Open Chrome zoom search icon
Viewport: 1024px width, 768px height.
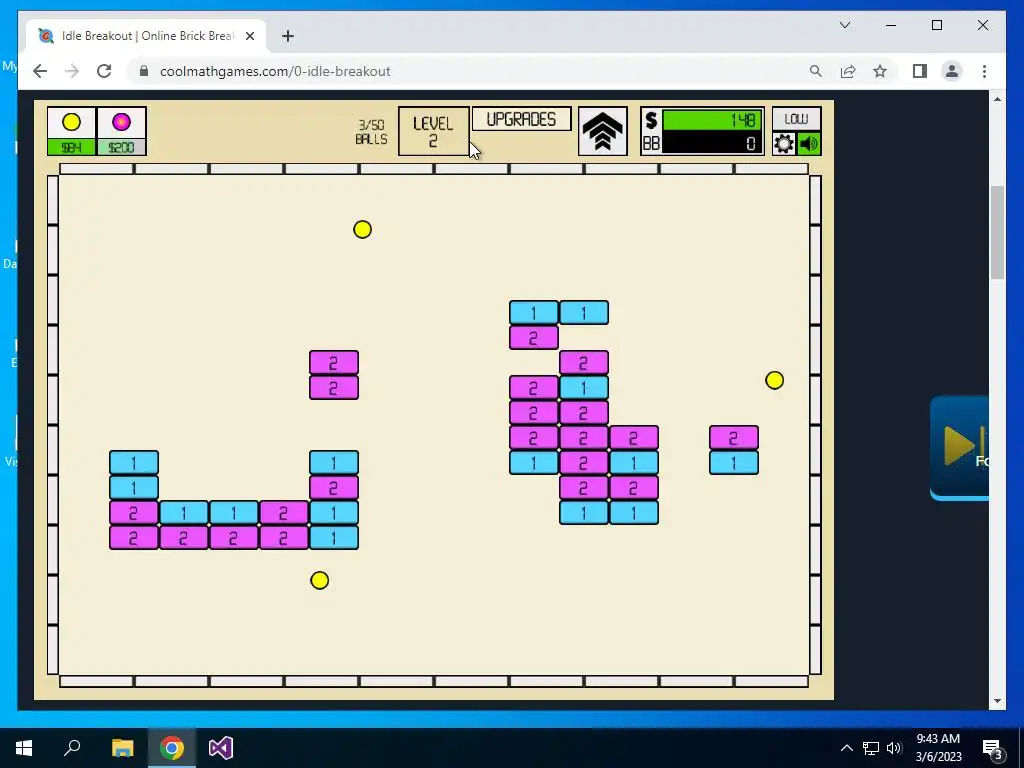click(x=816, y=71)
